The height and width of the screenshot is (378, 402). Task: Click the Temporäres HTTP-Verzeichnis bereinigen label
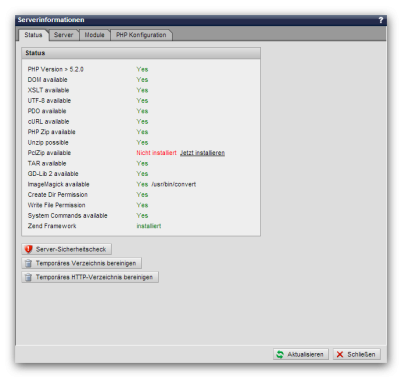[94, 277]
